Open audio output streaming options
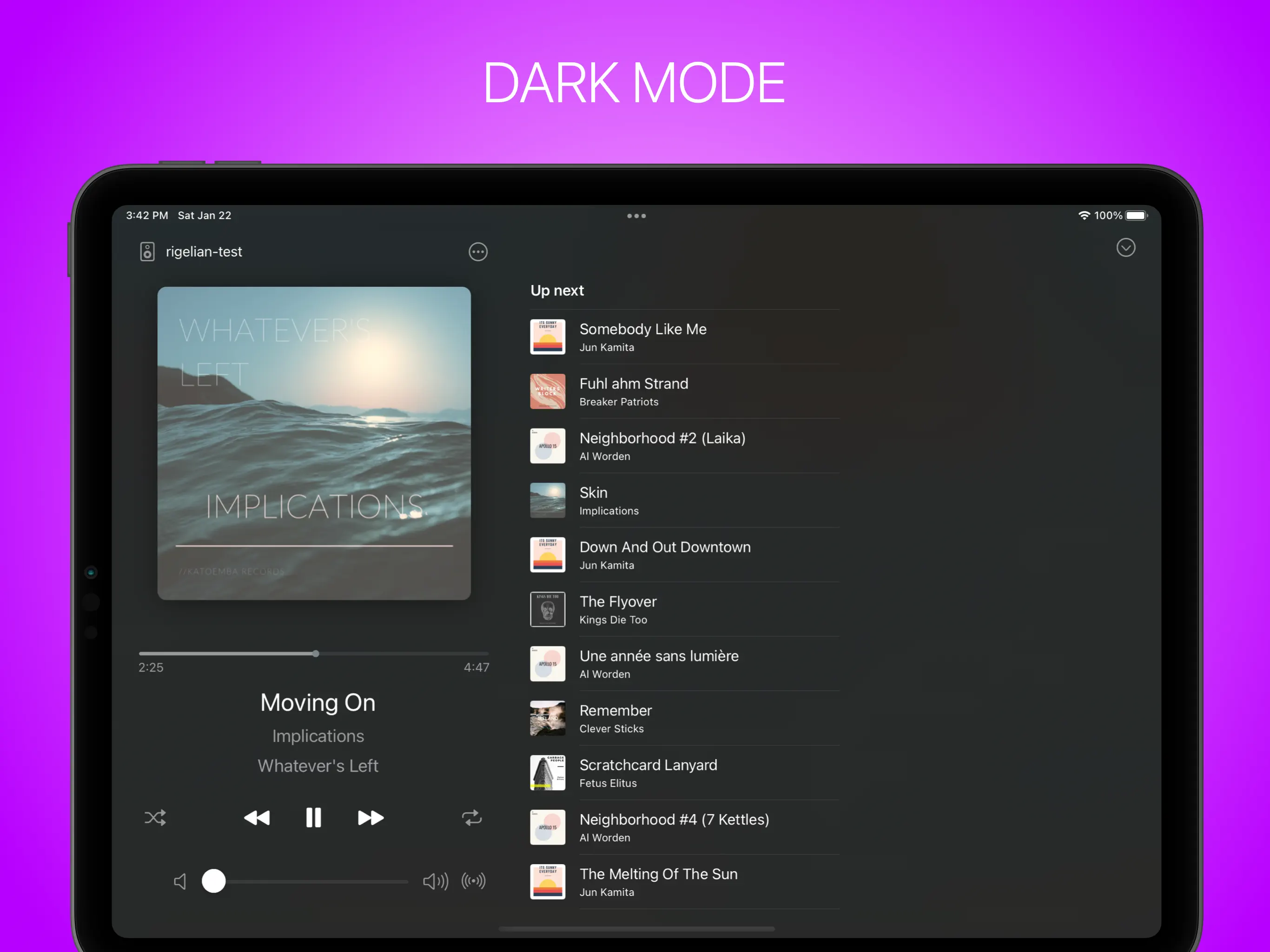 tap(474, 881)
